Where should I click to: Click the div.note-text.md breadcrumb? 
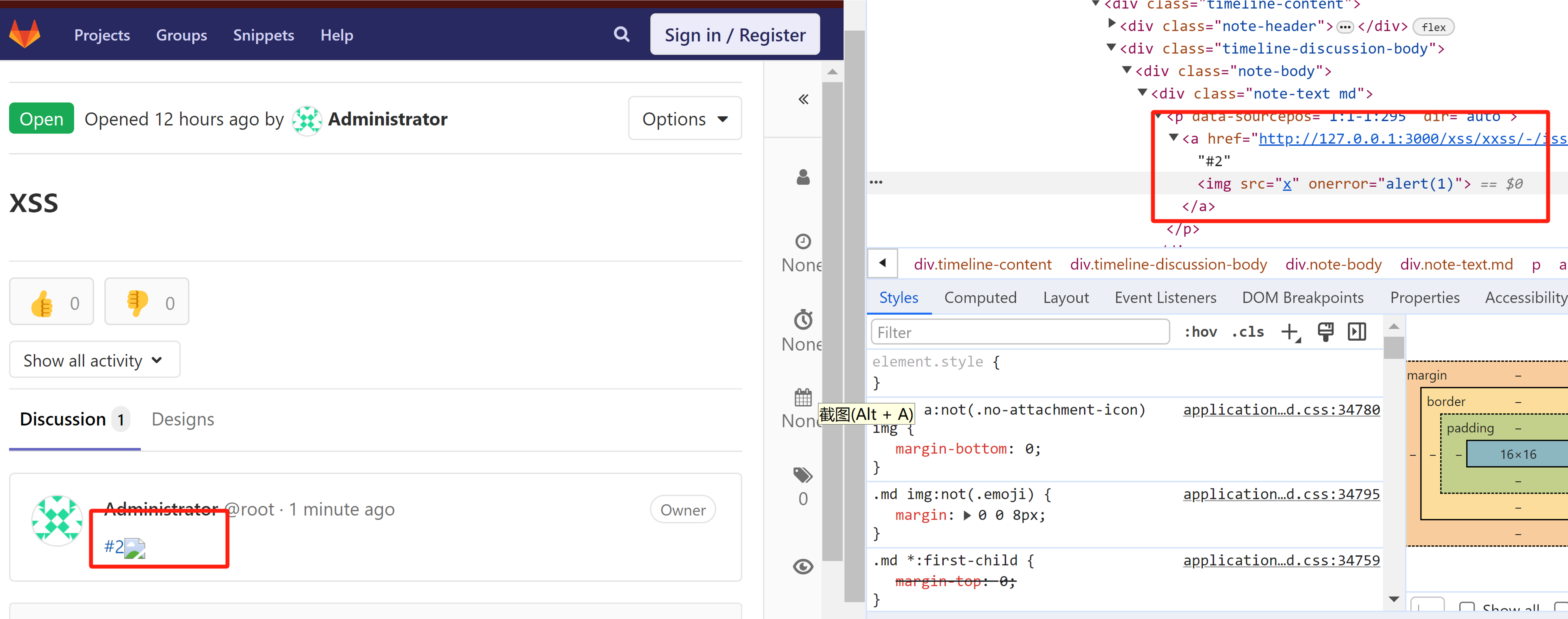pos(1456,264)
